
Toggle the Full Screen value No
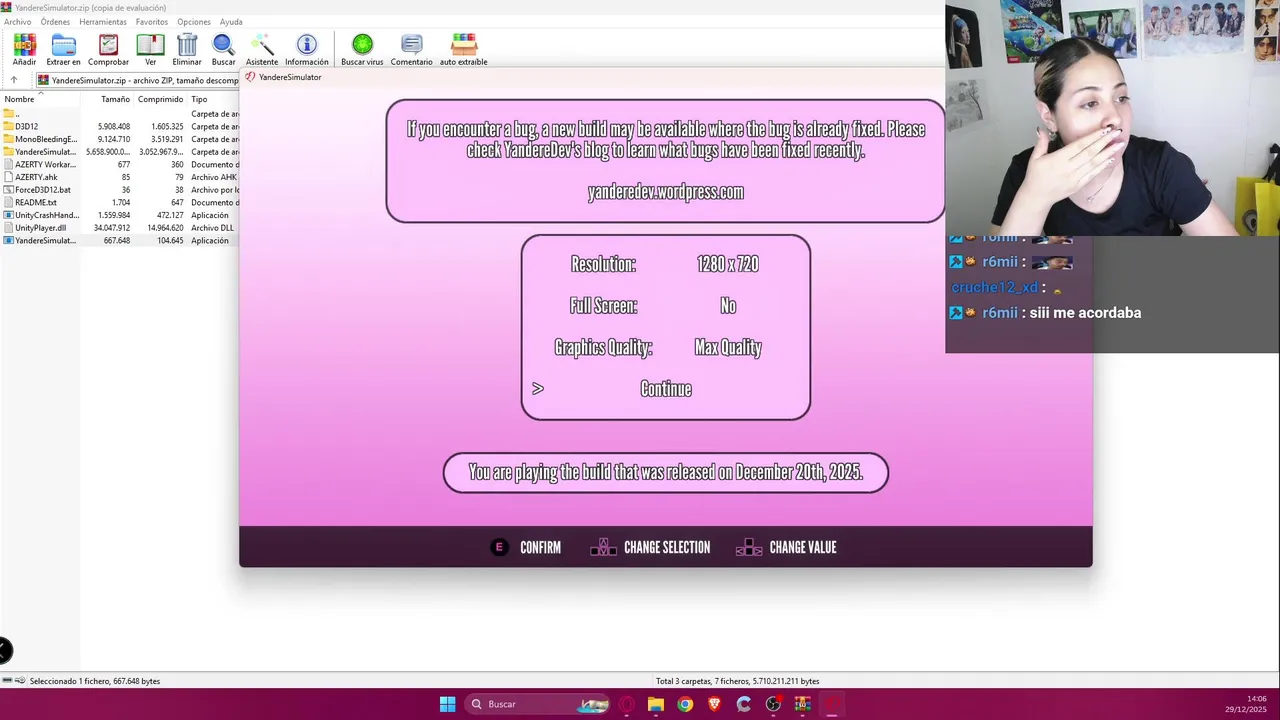pyautogui.click(x=728, y=306)
